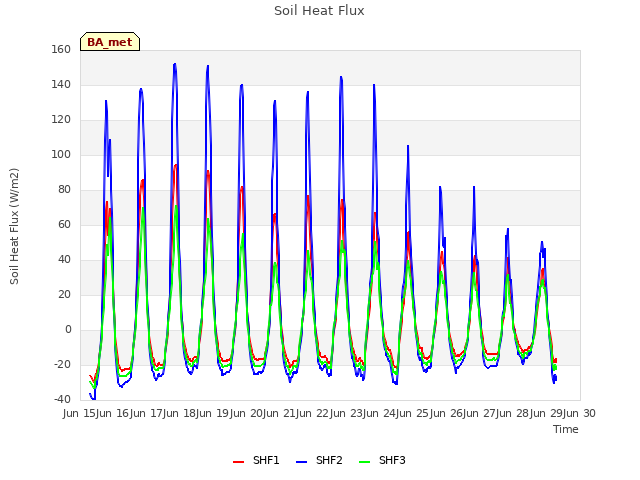Click the 160 y-axis tick label

click(61, 49)
